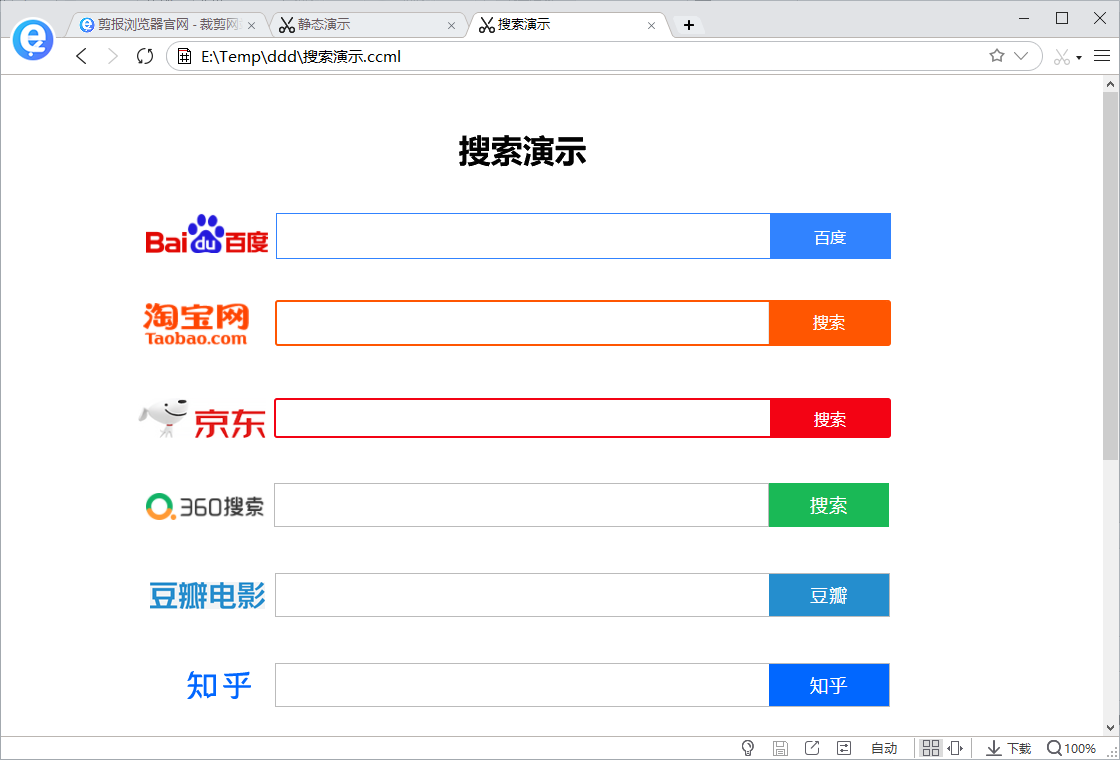The height and width of the screenshot is (760, 1120).
Task: Click the orange Taobao 搜索 button
Action: click(x=829, y=323)
